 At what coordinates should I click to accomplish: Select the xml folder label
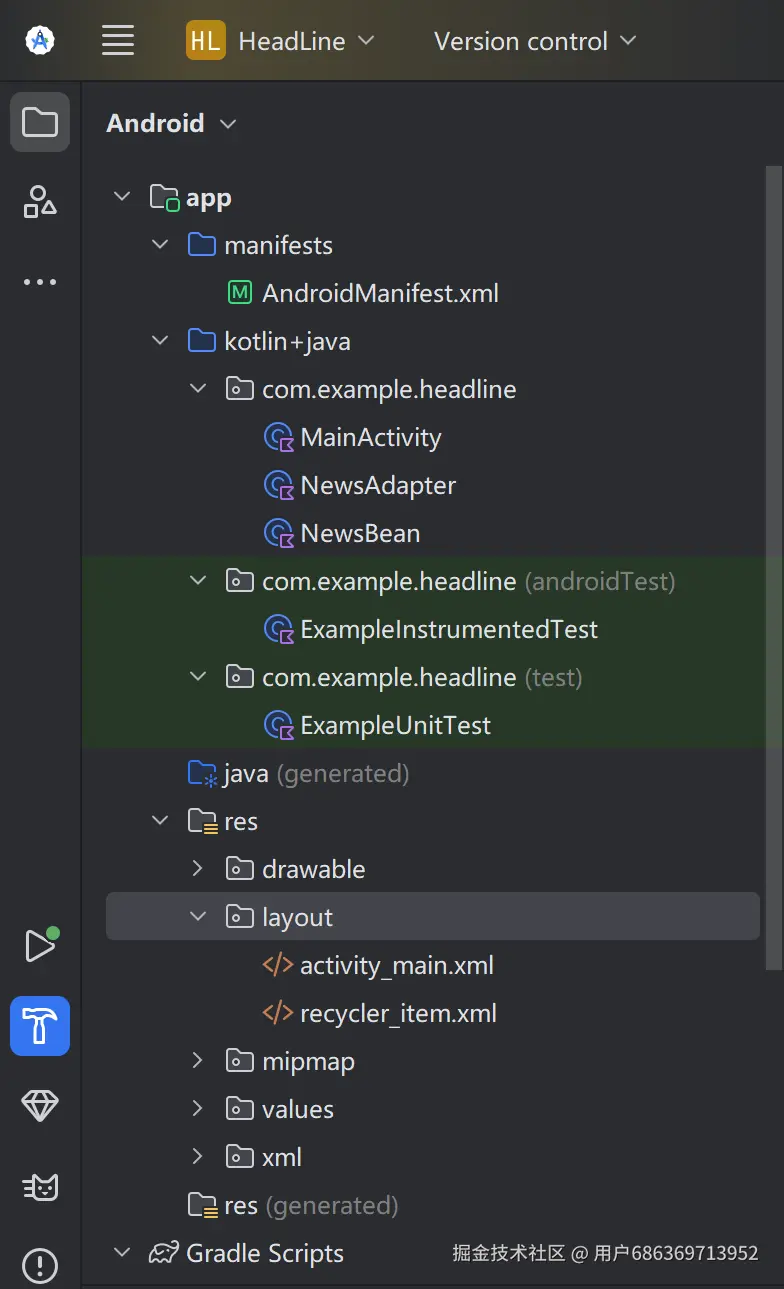(282, 1157)
